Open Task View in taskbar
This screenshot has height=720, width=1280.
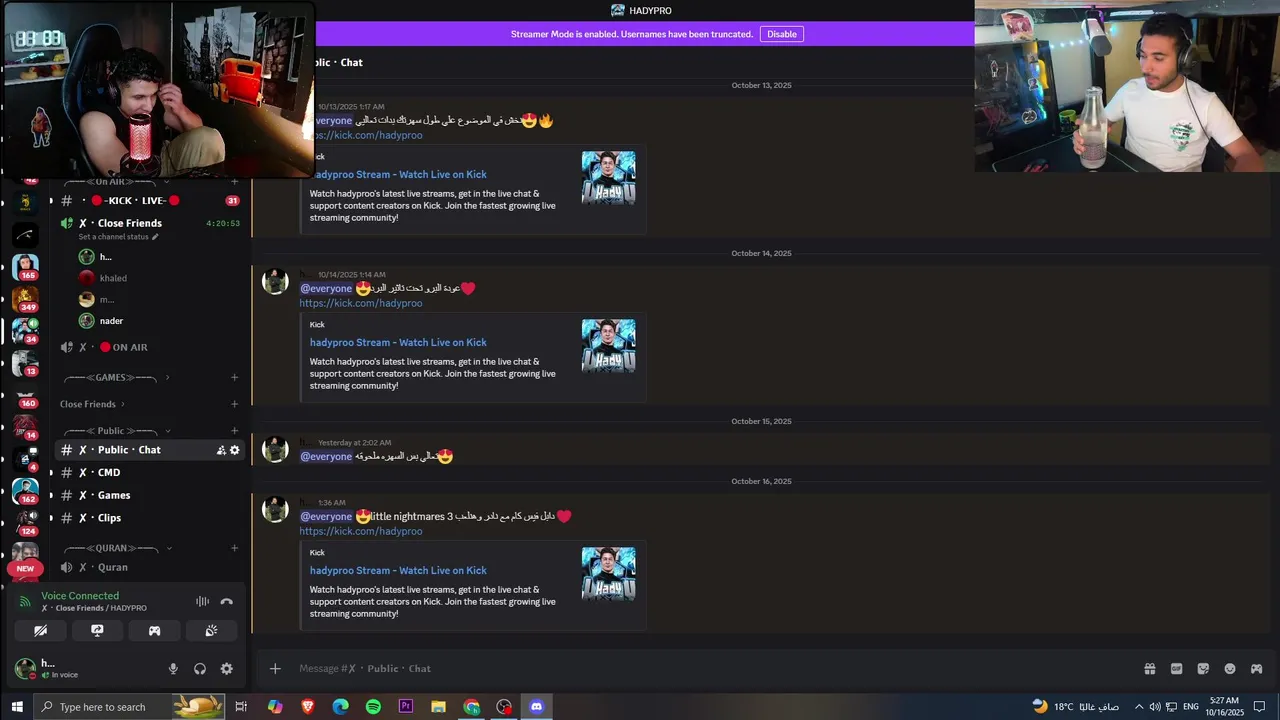pos(241,707)
